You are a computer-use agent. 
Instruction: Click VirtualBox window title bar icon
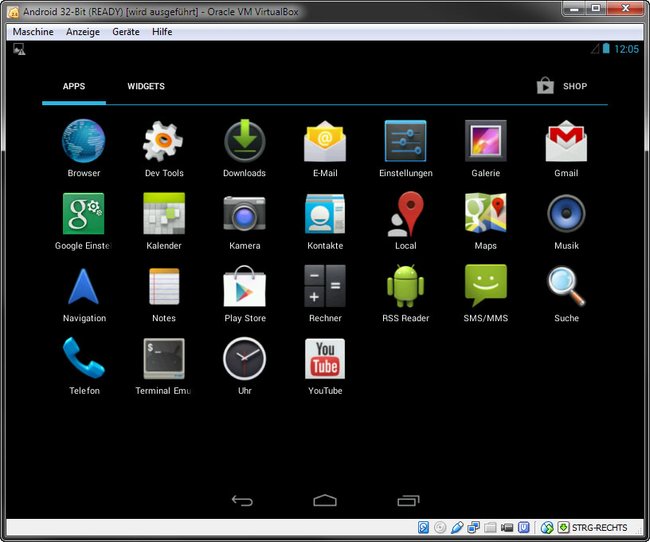click(14, 12)
